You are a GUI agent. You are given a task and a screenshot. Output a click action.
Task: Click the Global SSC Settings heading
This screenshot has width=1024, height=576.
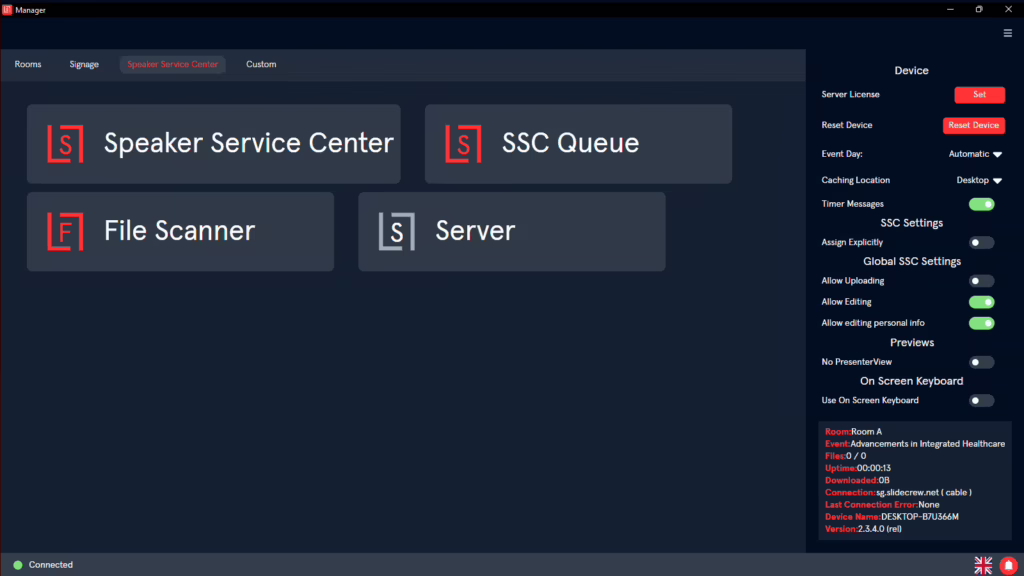(x=912, y=261)
